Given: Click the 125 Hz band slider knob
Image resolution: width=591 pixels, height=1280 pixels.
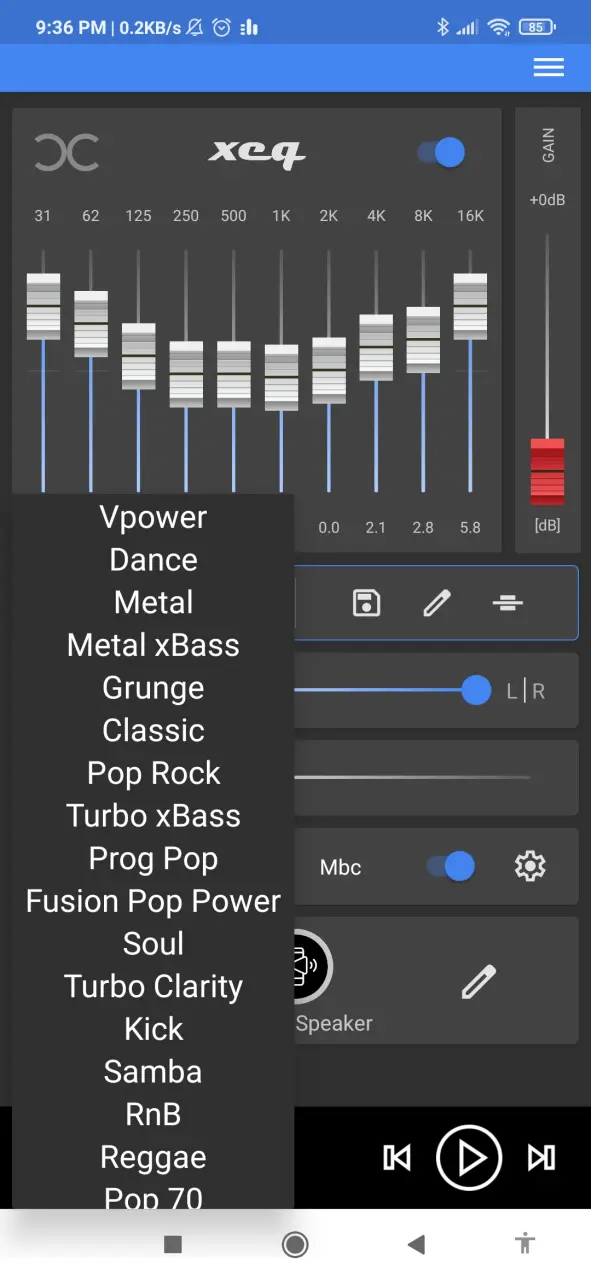Looking at the screenshot, I should (138, 356).
